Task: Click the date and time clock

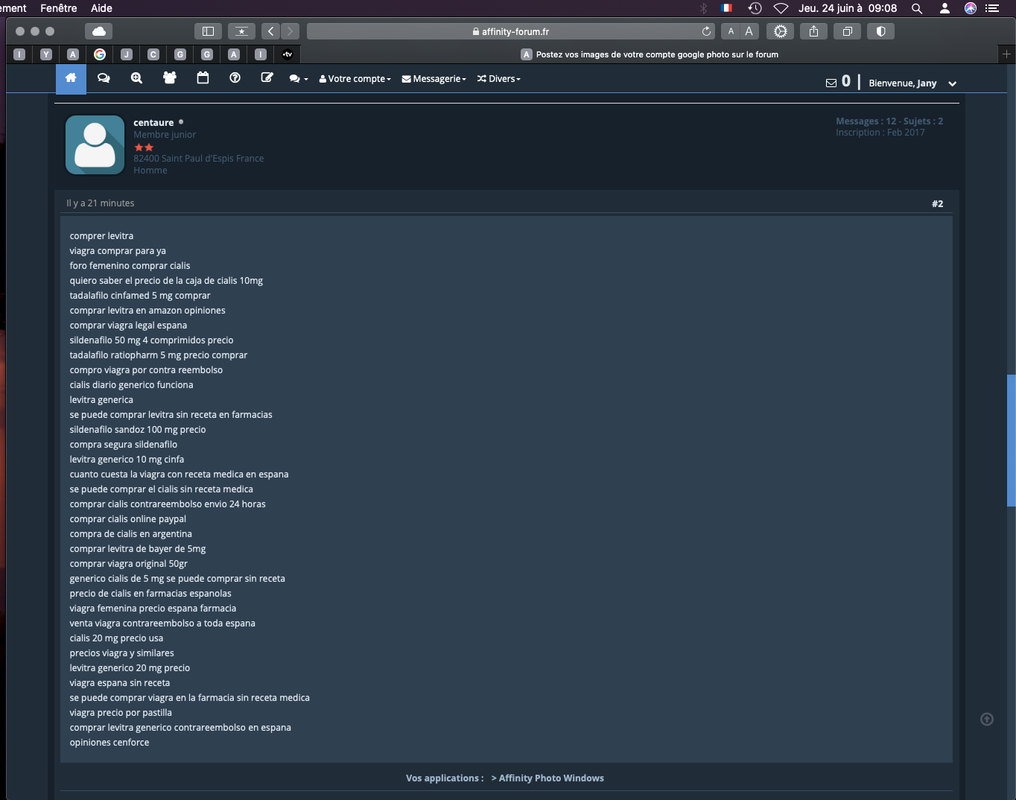Action: (848, 8)
